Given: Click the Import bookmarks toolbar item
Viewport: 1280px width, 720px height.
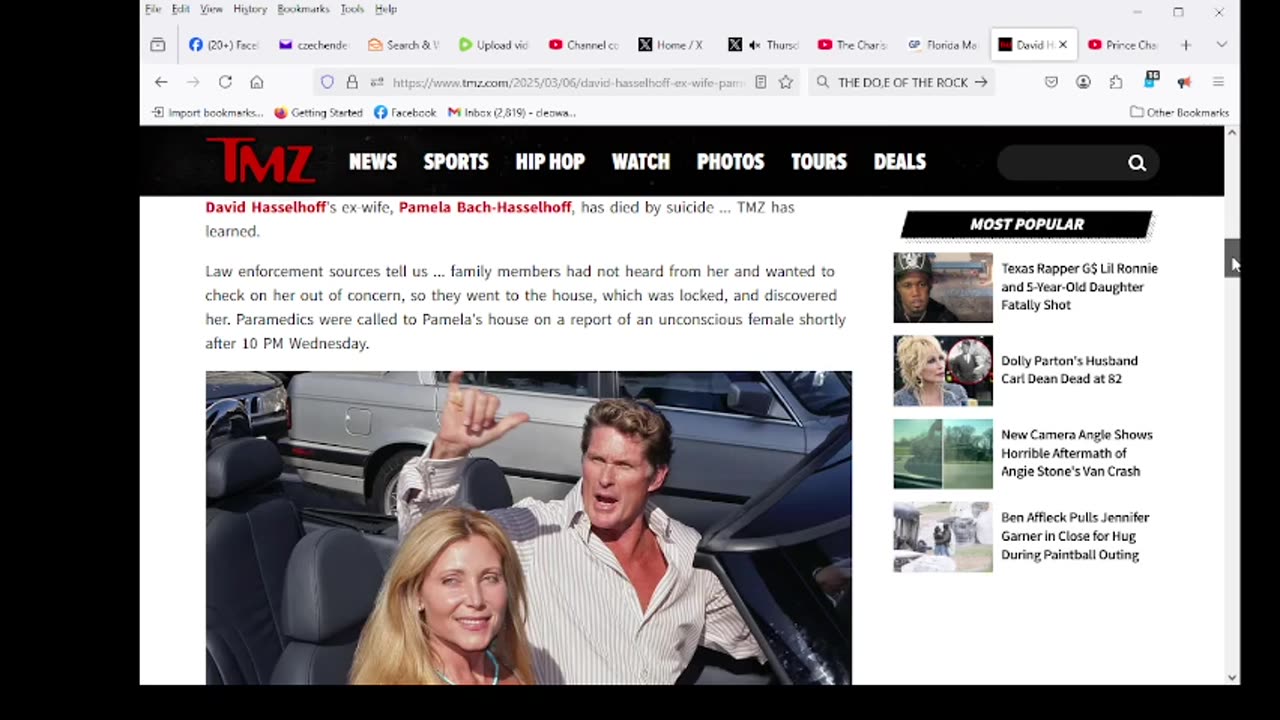Looking at the screenshot, I should pyautogui.click(x=207, y=112).
